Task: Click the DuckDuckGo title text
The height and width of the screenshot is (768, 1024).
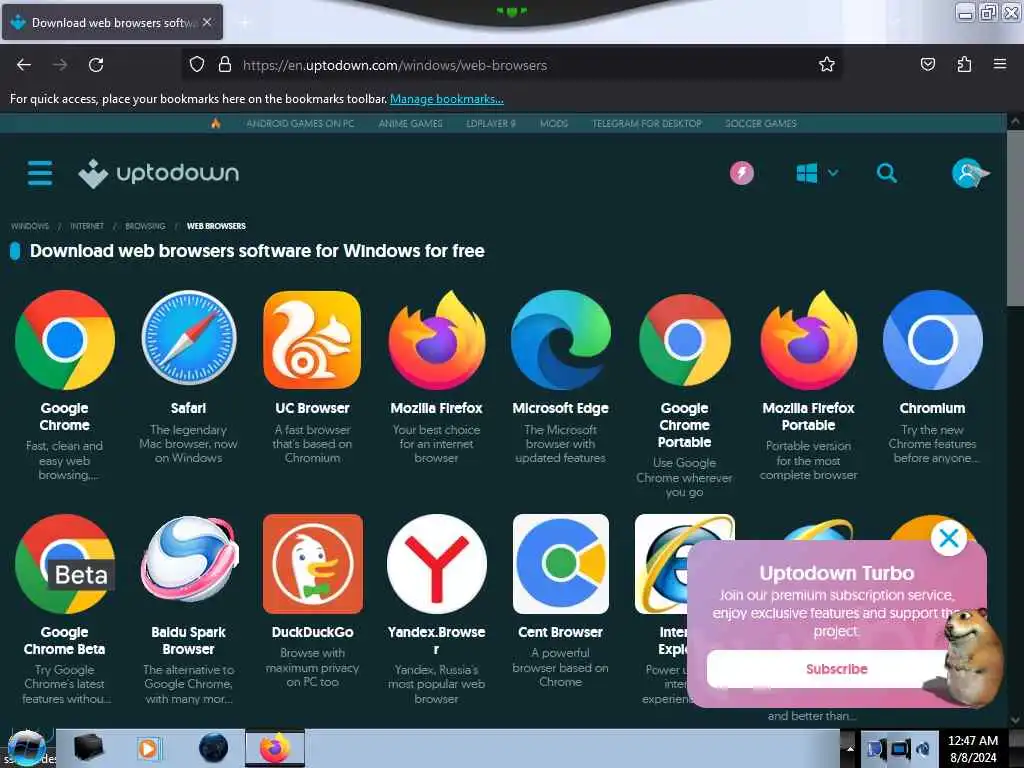Action: point(312,632)
